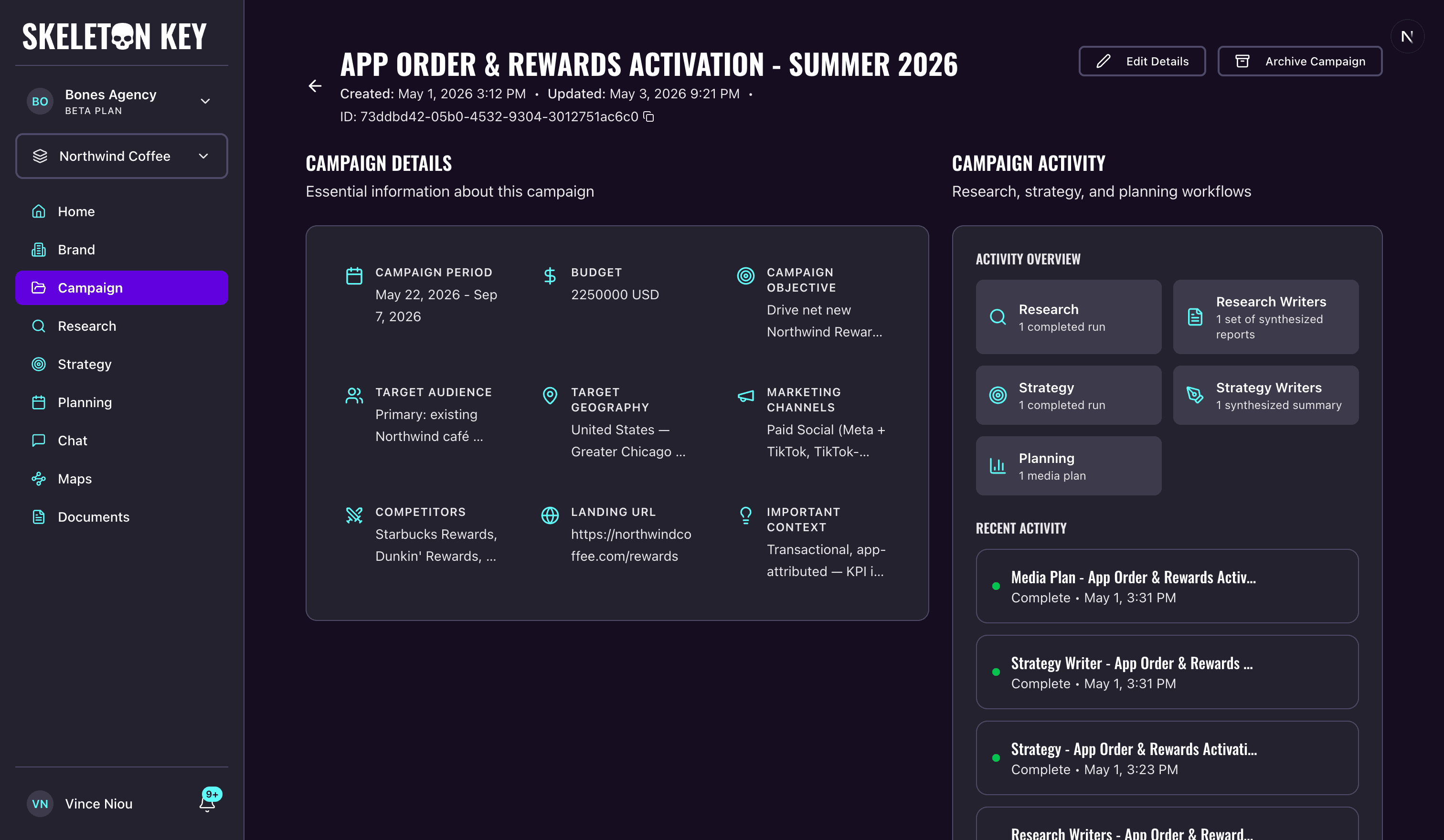Click the globe icon beside Landing URL
Image resolution: width=1444 pixels, height=840 pixels.
pyautogui.click(x=550, y=515)
